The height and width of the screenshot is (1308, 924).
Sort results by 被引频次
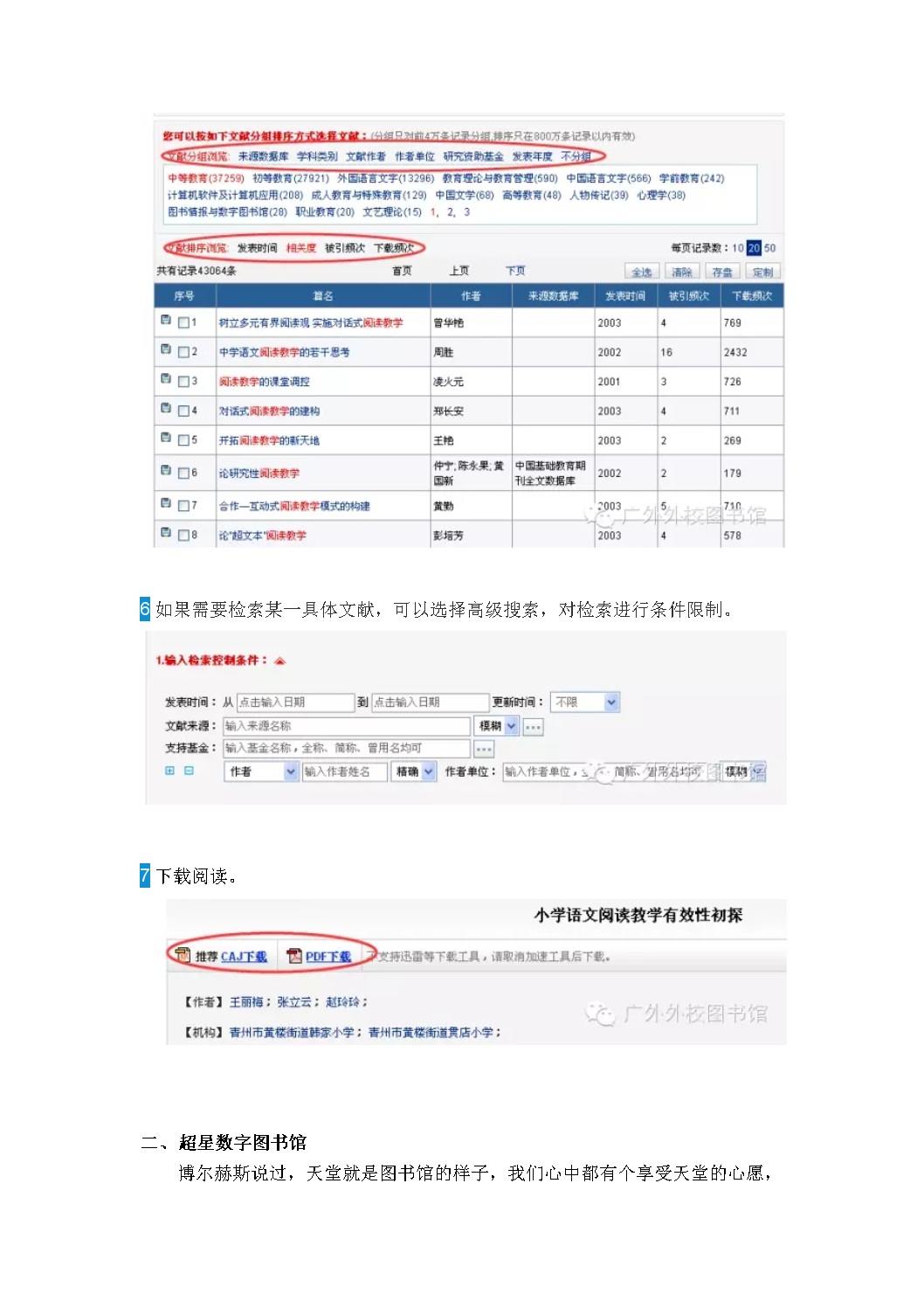(x=345, y=248)
